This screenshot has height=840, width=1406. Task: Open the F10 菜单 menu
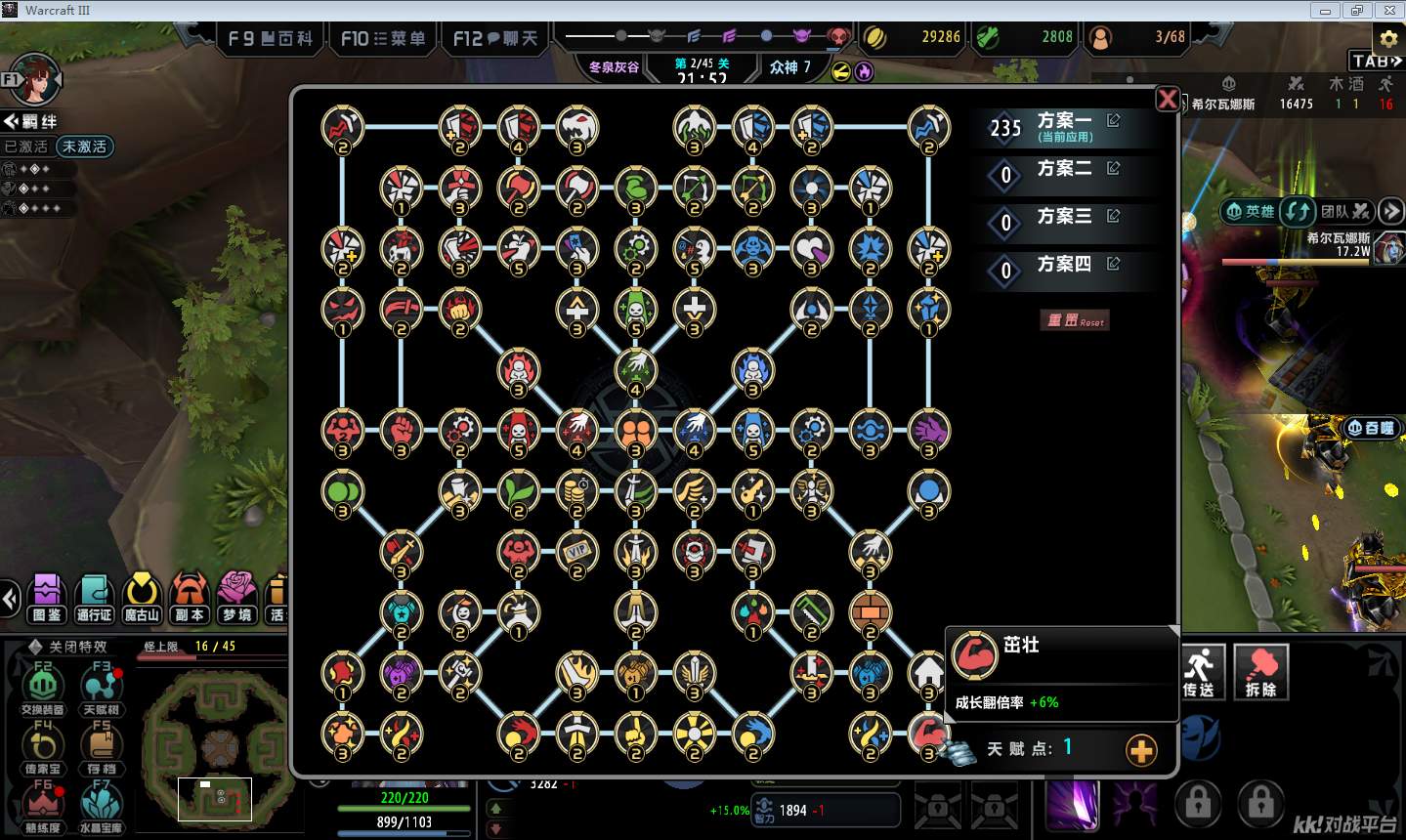tap(383, 39)
